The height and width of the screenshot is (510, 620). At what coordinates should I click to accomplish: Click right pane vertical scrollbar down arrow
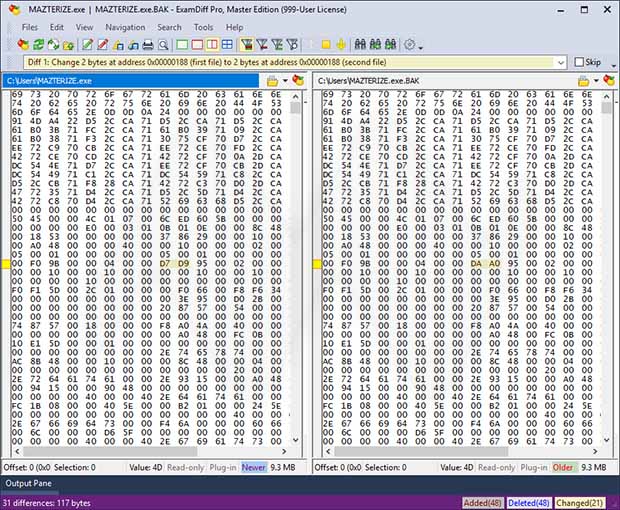pyautogui.click(x=607, y=440)
